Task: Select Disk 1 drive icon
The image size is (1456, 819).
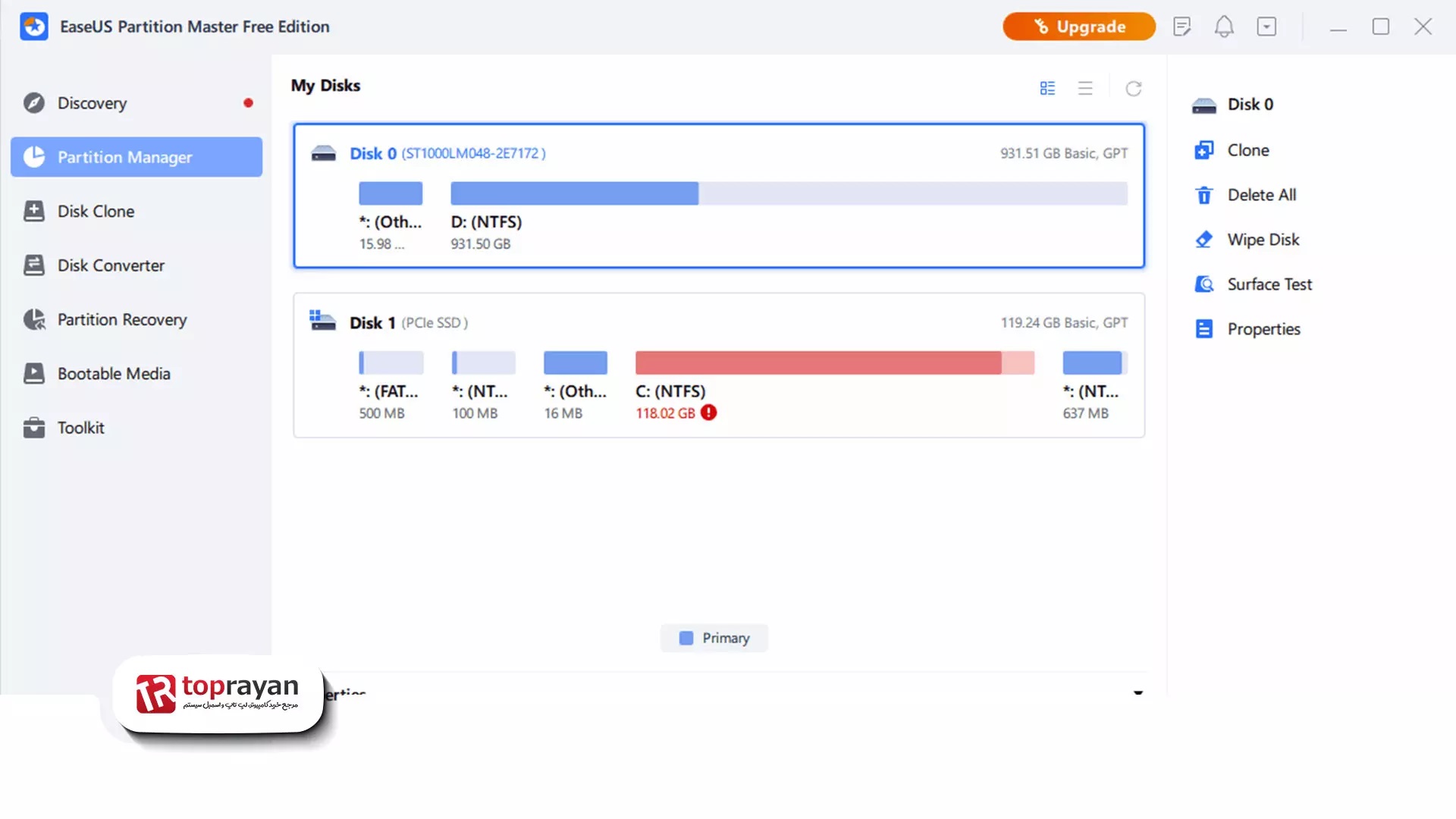Action: click(x=322, y=321)
